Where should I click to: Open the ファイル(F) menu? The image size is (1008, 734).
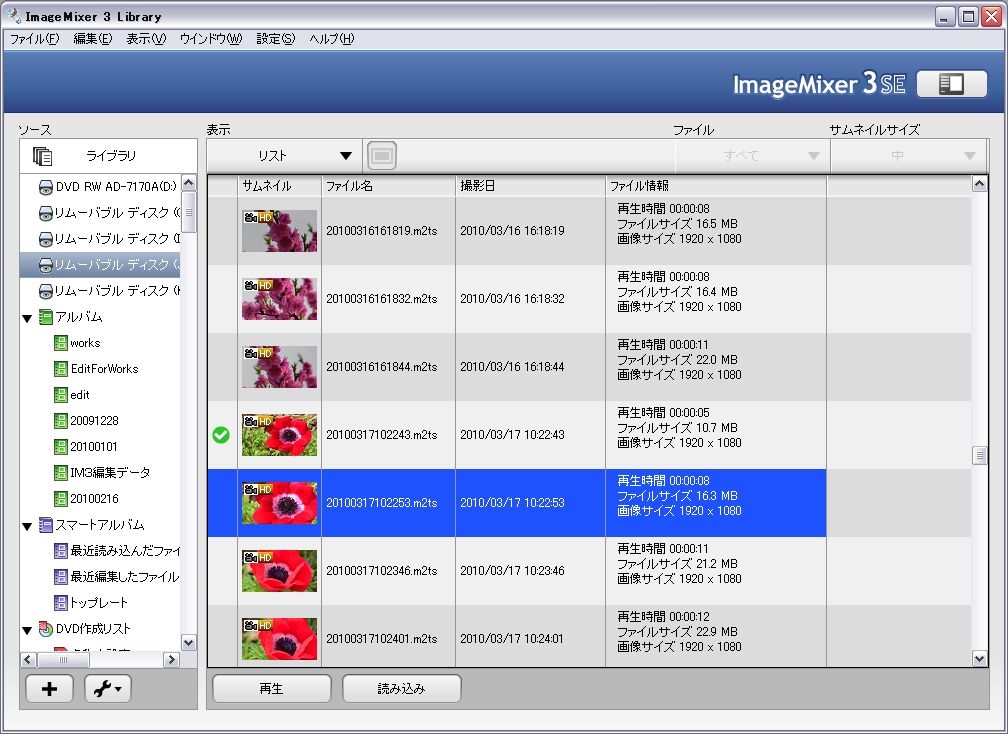coord(34,39)
